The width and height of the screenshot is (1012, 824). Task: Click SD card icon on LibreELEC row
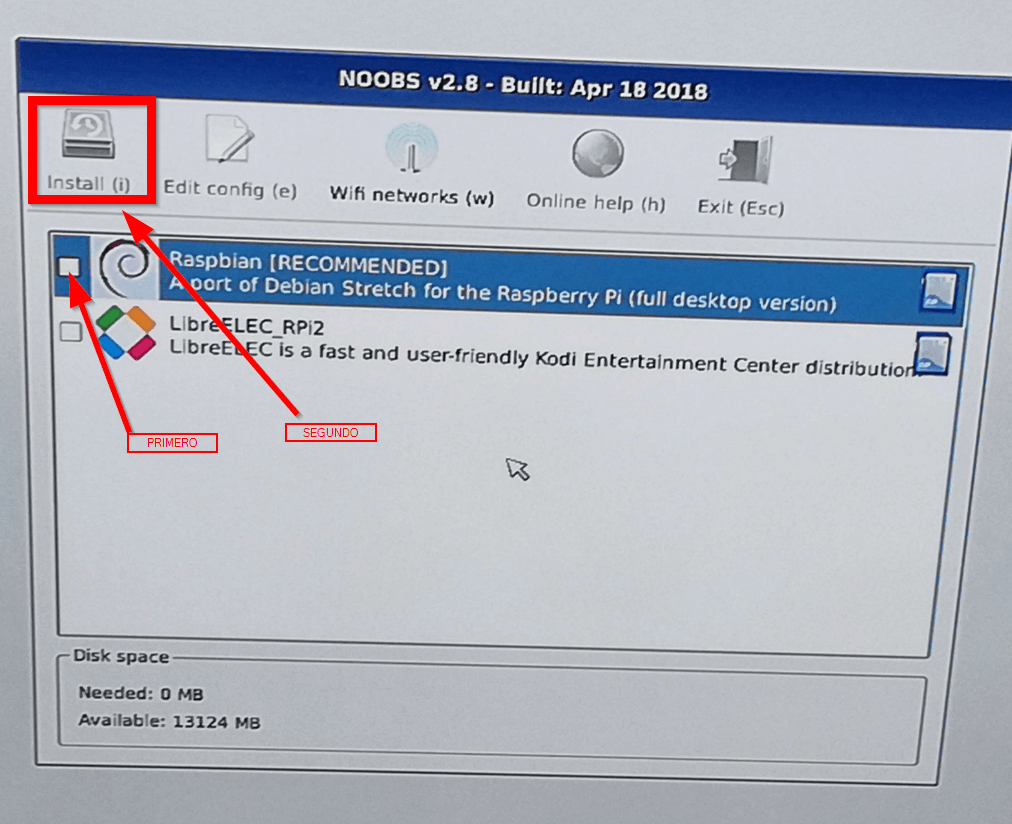931,354
